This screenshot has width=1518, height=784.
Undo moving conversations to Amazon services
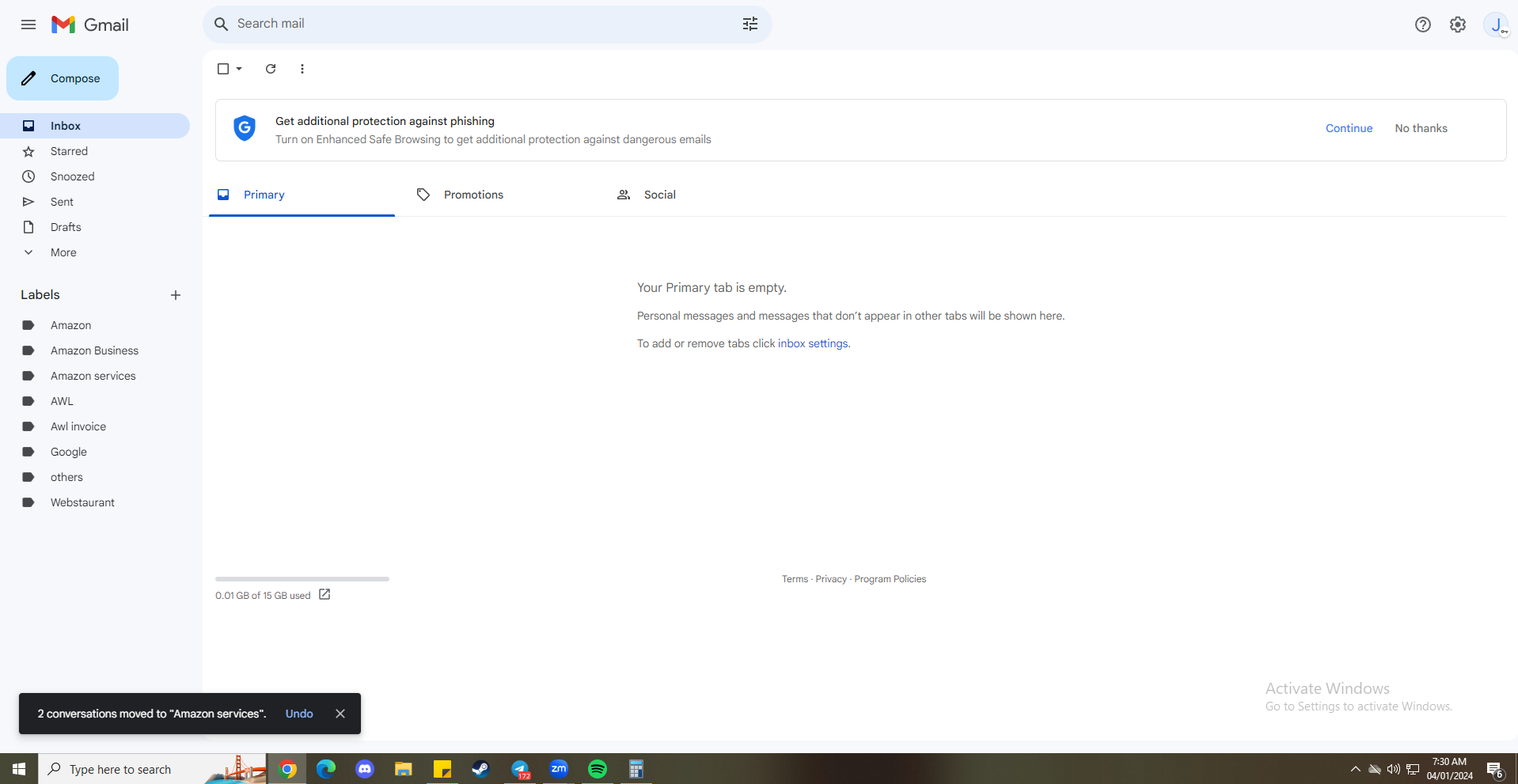(299, 714)
